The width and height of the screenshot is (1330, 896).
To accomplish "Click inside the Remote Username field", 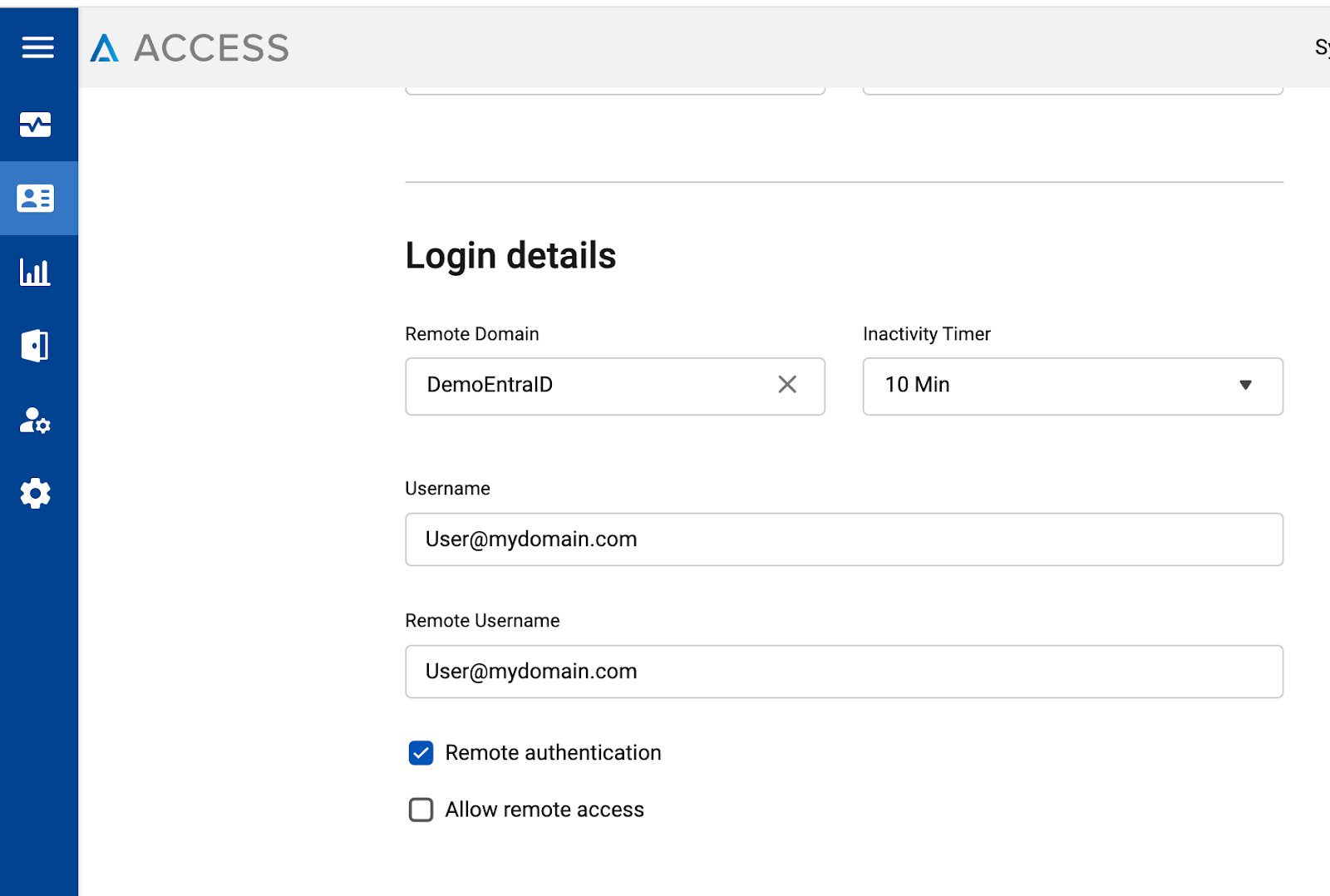I will [x=844, y=672].
